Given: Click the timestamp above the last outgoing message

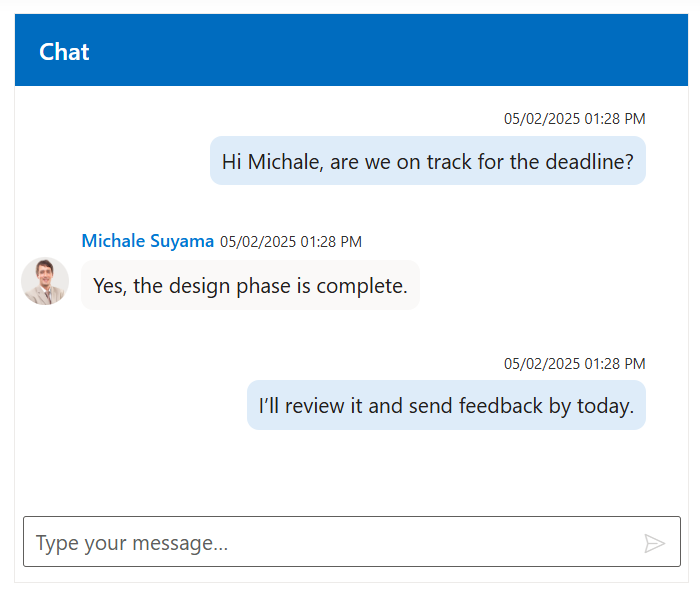Looking at the screenshot, I should click(574, 364).
